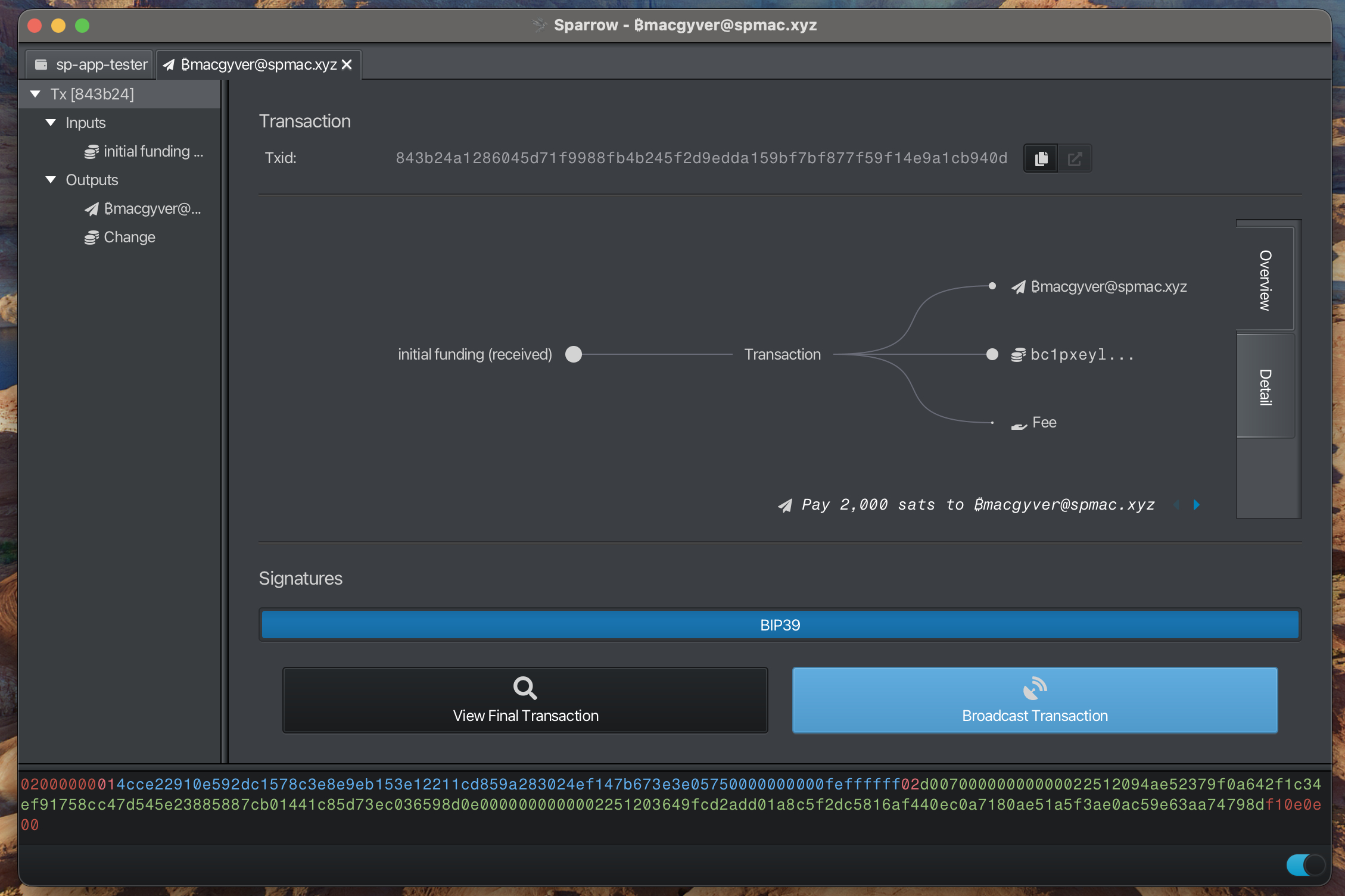Copy the transaction ID to clipboard
Viewport: 1345px width, 896px height.
[1040, 158]
